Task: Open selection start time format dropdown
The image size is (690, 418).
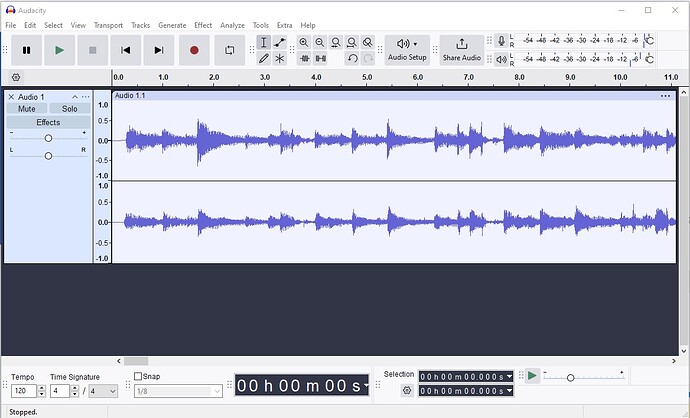Action: coord(509,377)
